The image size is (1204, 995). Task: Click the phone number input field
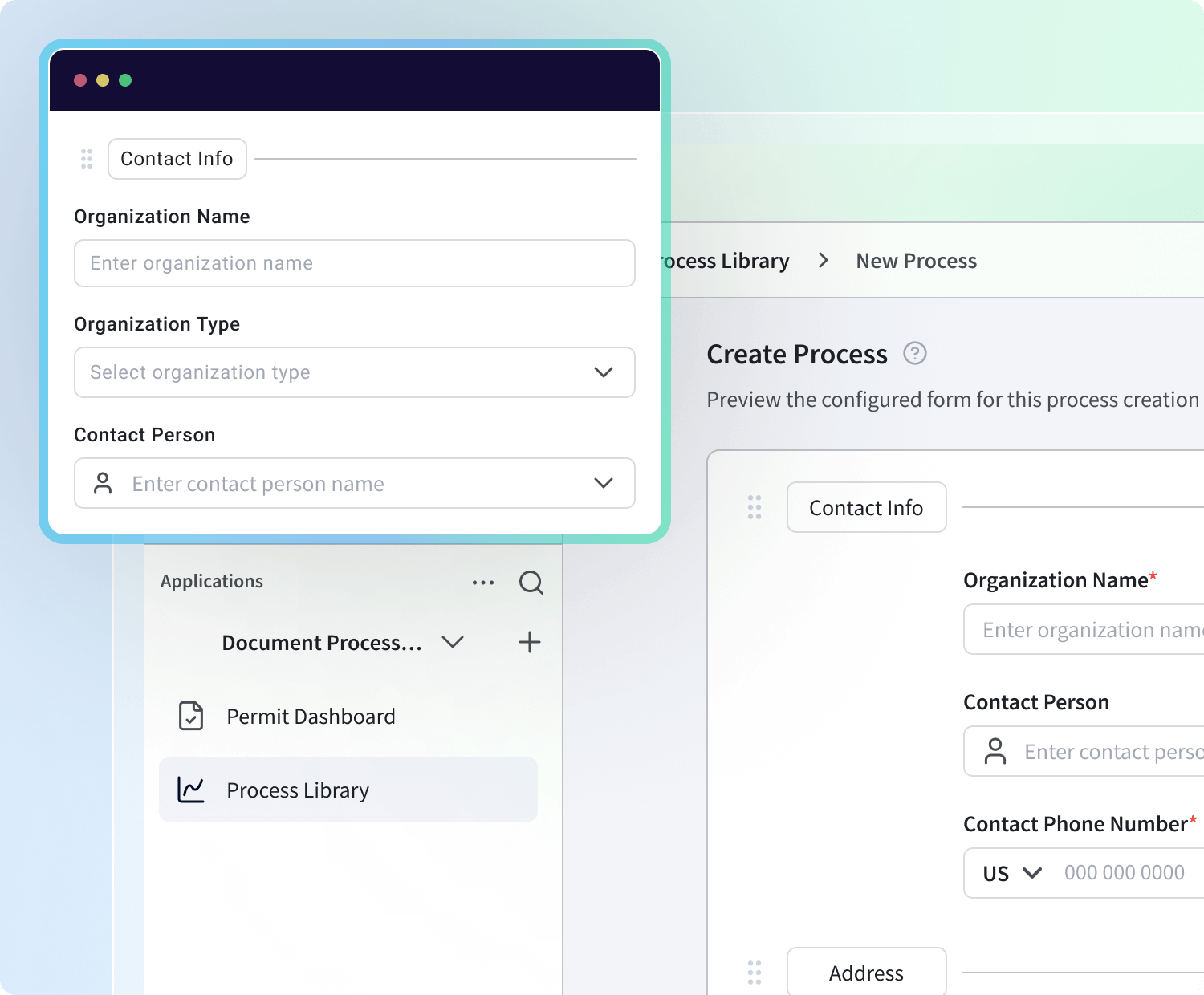click(x=1128, y=873)
